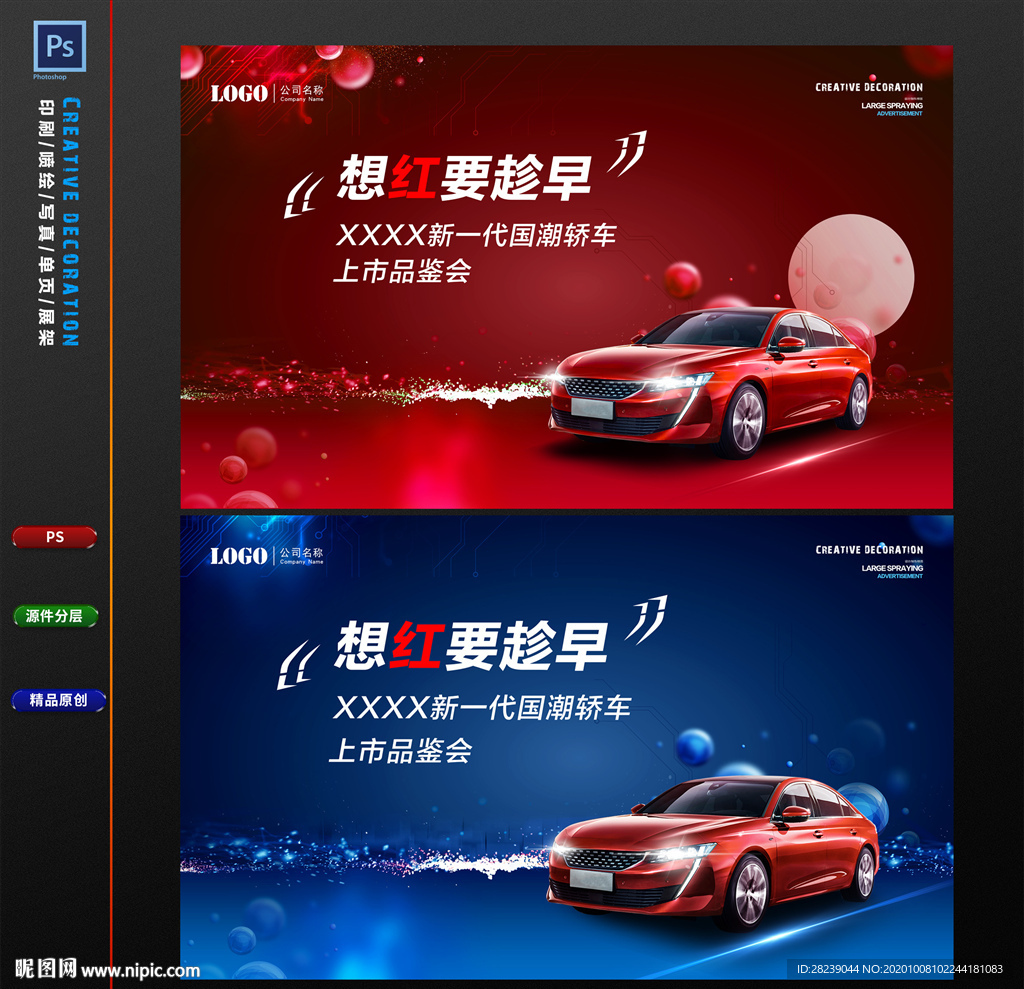Screen dimensions: 1024x989
Task: Click the Photoshop Ps icon
Action: pos(60,46)
